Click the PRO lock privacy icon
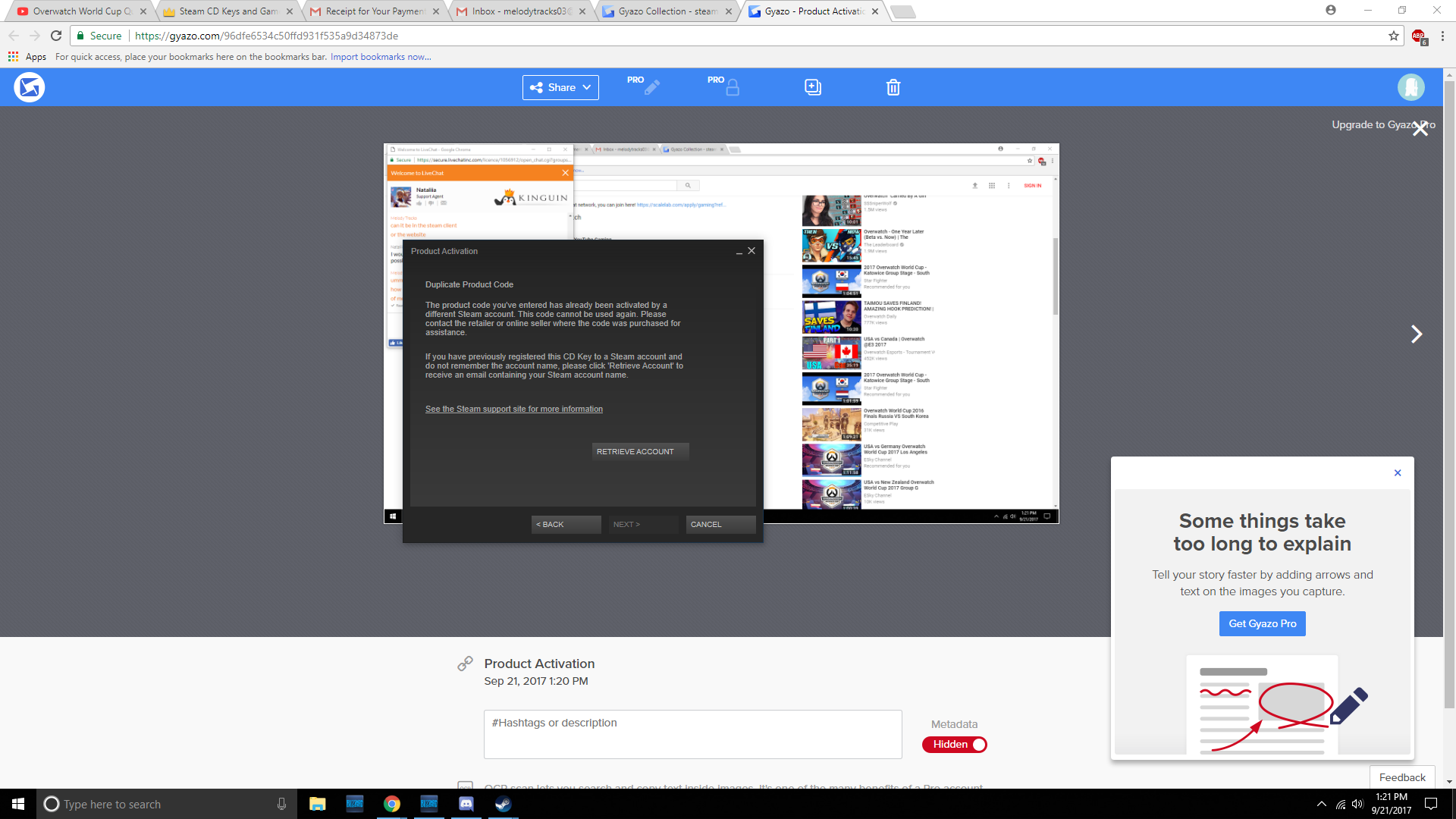This screenshot has width=1456, height=819. click(x=725, y=86)
